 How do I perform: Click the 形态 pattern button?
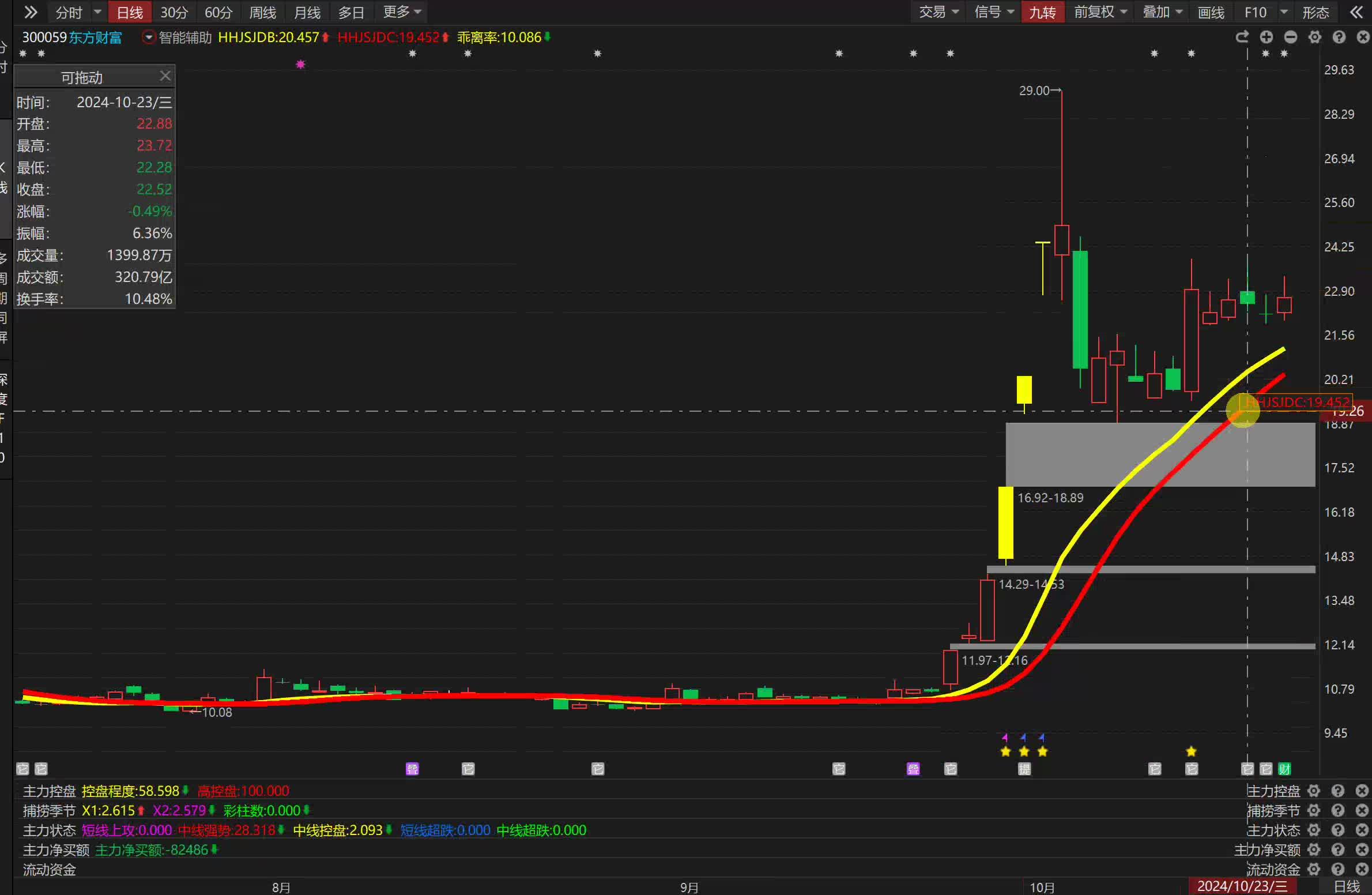[x=1316, y=12]
